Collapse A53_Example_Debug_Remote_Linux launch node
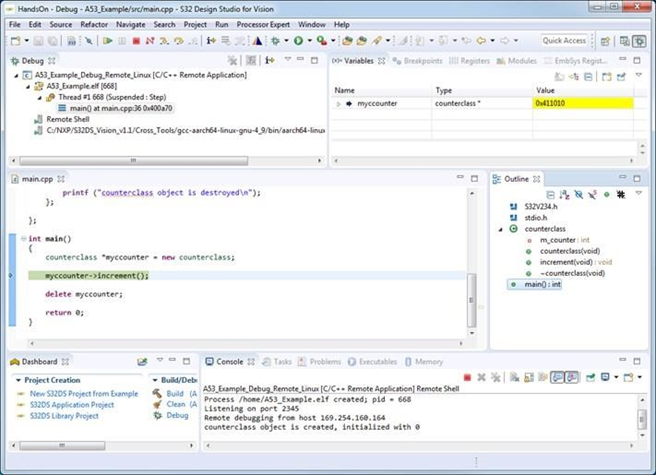The width and height of the screenshot is (656, 475). click(x=16, y=75)
